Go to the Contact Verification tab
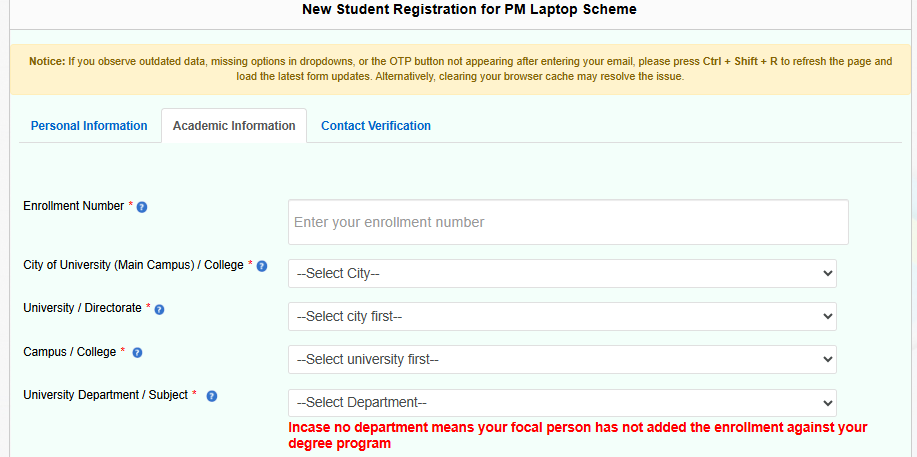This screenshot has height=457, width=917. [376, 126]
